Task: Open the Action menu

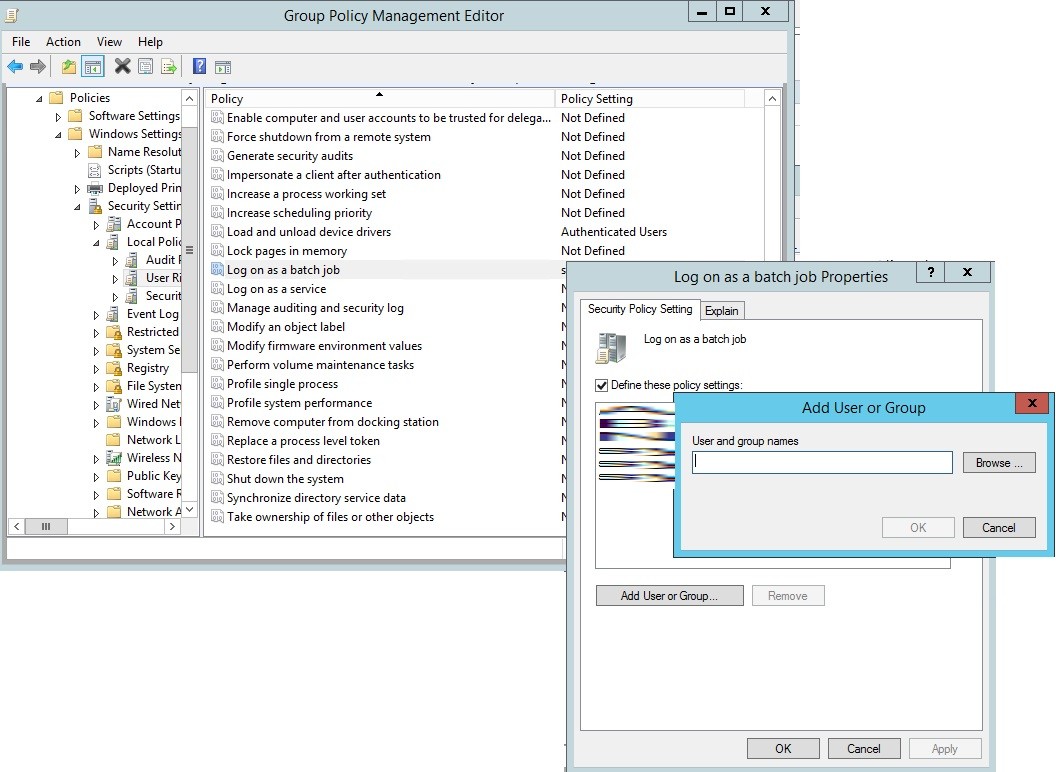Action: [x=63, y=42]
